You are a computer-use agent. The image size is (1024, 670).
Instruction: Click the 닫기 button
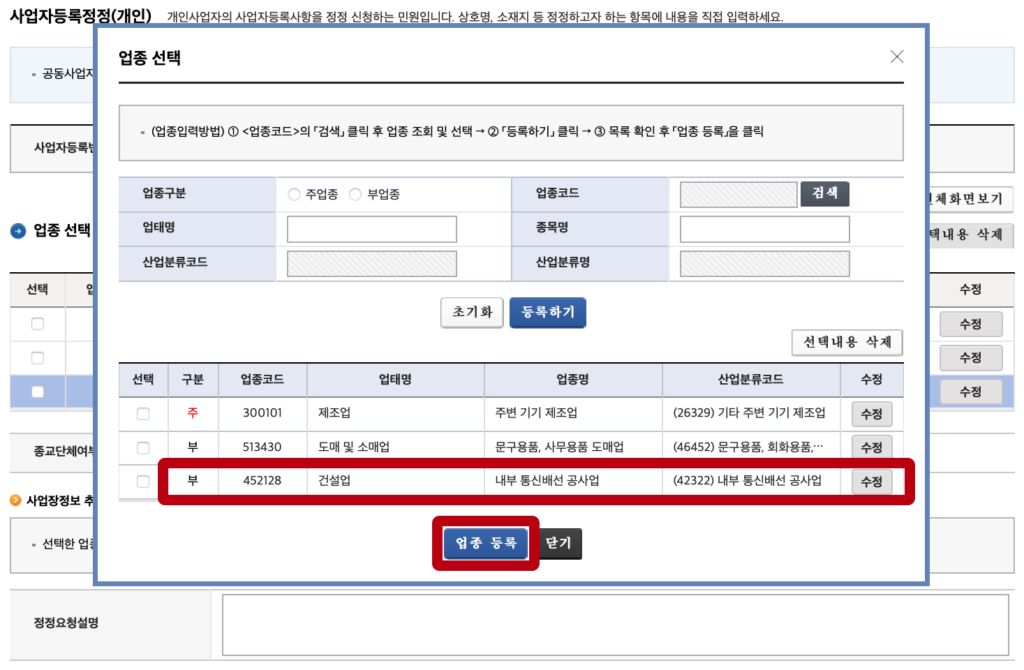[560, 543]
